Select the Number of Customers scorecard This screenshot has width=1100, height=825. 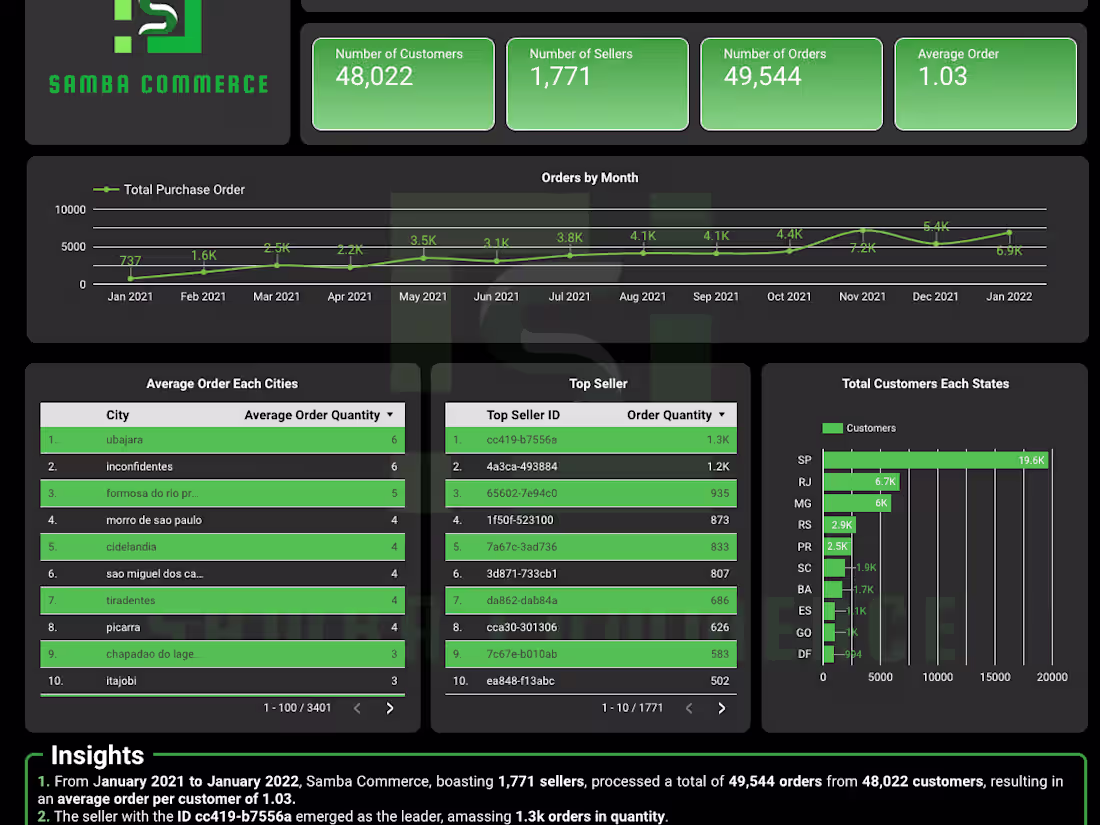[403, 84]
